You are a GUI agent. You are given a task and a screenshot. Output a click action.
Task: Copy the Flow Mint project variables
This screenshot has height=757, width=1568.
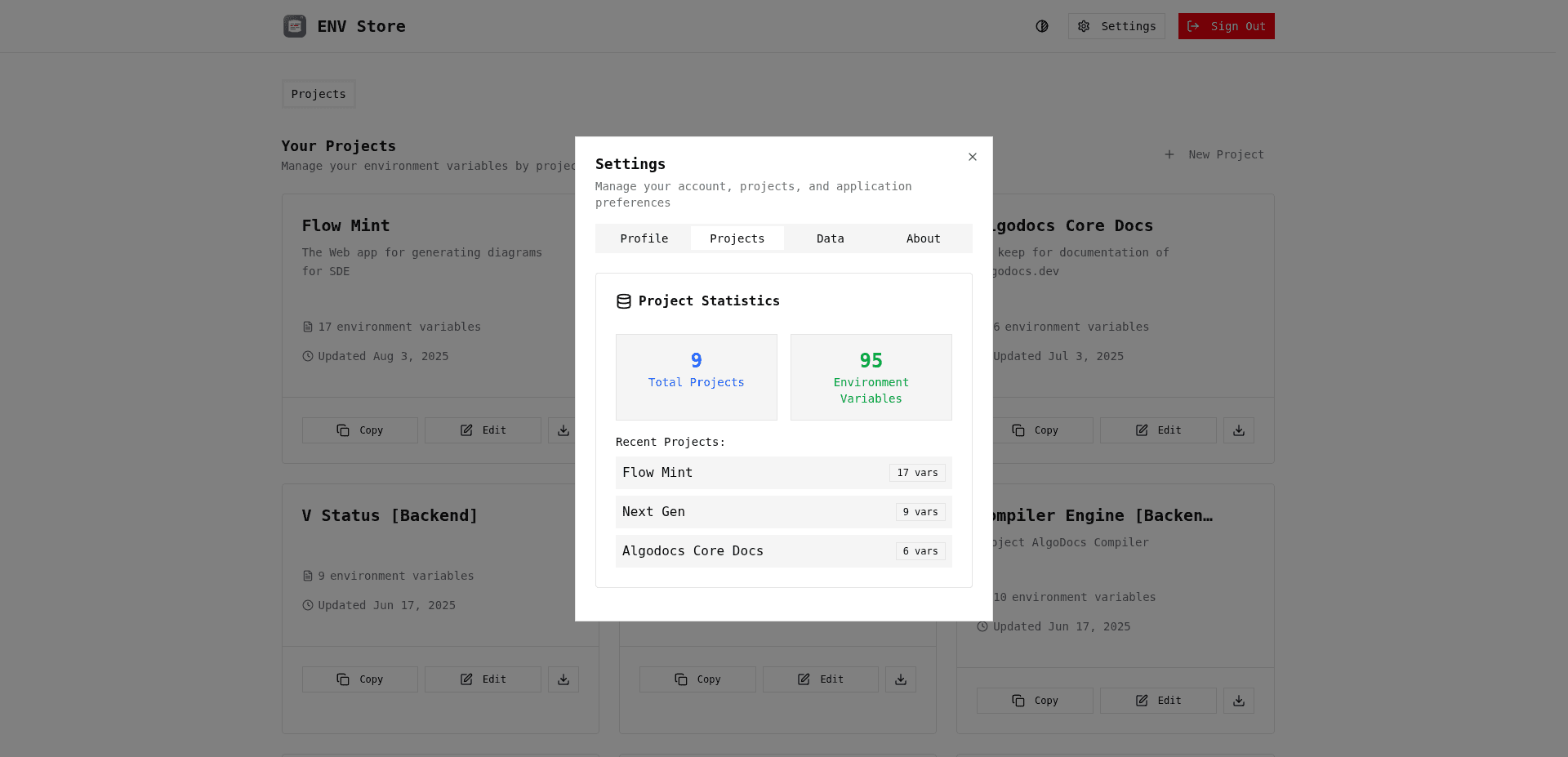[360, 430]
